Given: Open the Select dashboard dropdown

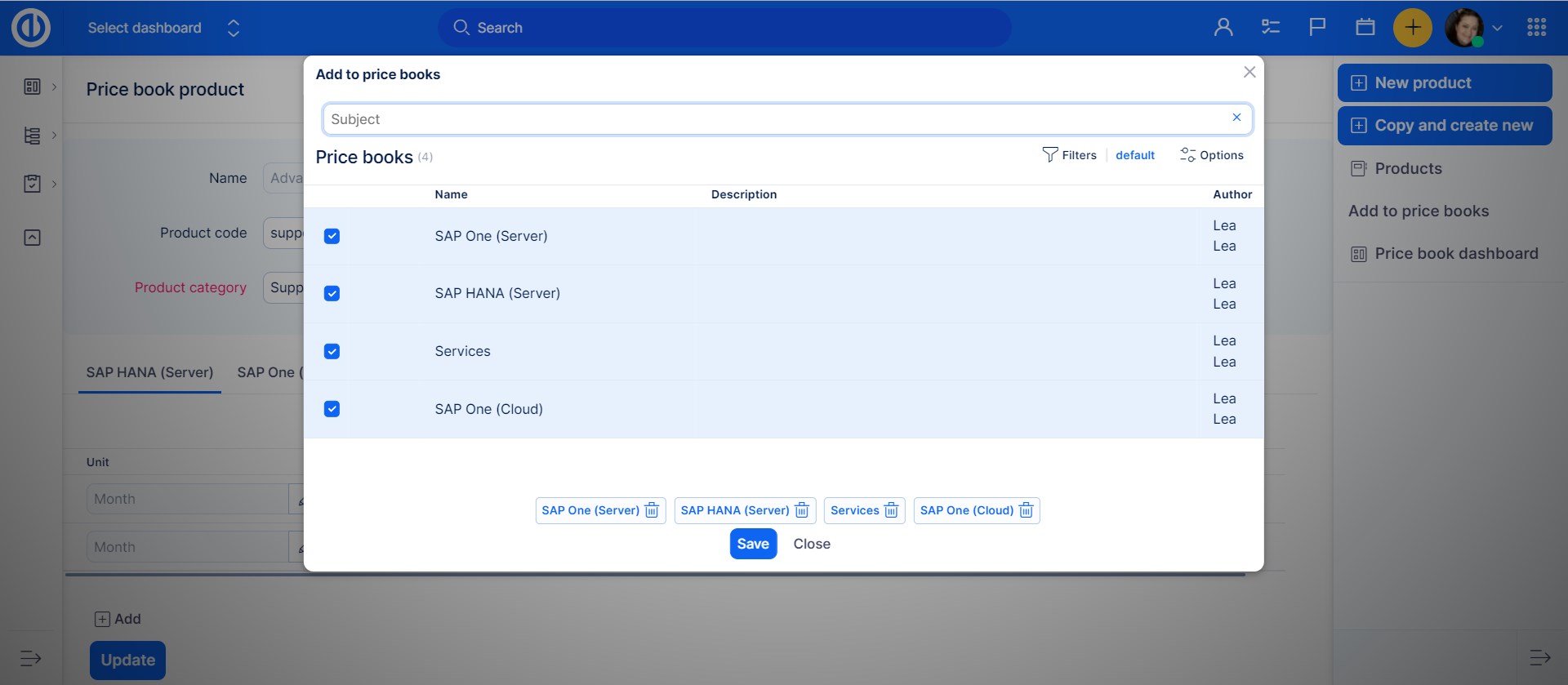Looking at the screenshot, I should [163, 28].
